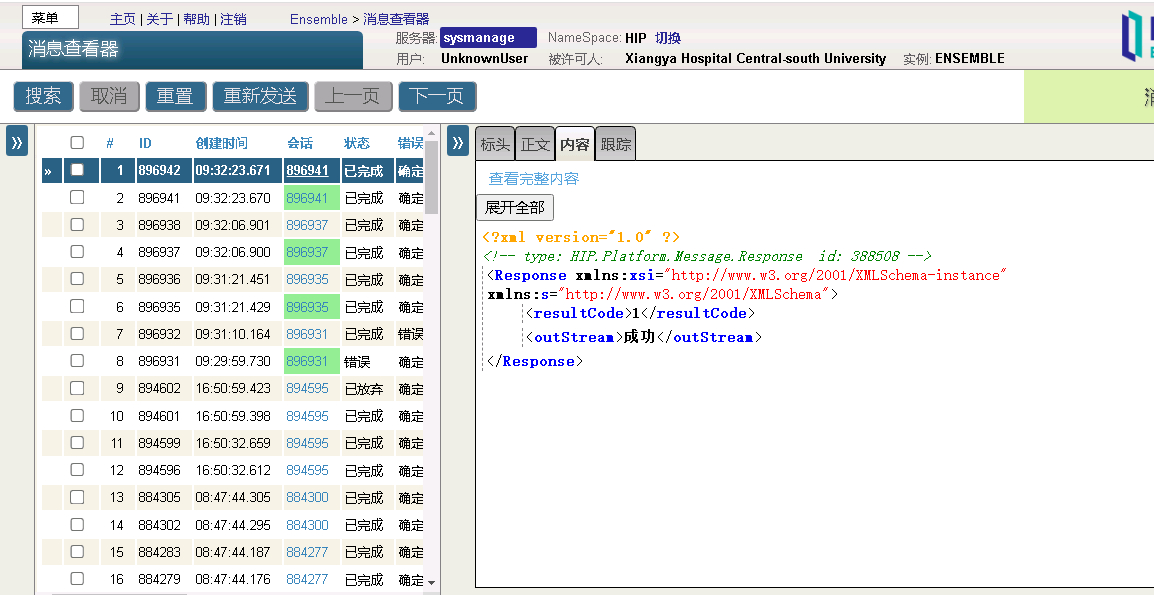Click the 重新发送 button
The width and height of the screenshot is (1154, 595).
click(260, 96)
